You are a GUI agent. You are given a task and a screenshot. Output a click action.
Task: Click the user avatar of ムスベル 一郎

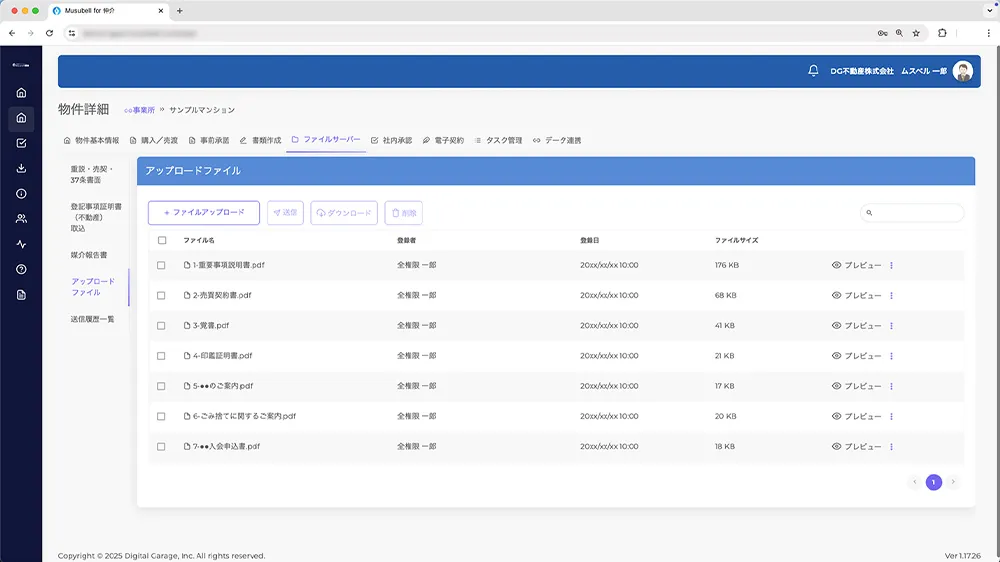tap(962, 71)
